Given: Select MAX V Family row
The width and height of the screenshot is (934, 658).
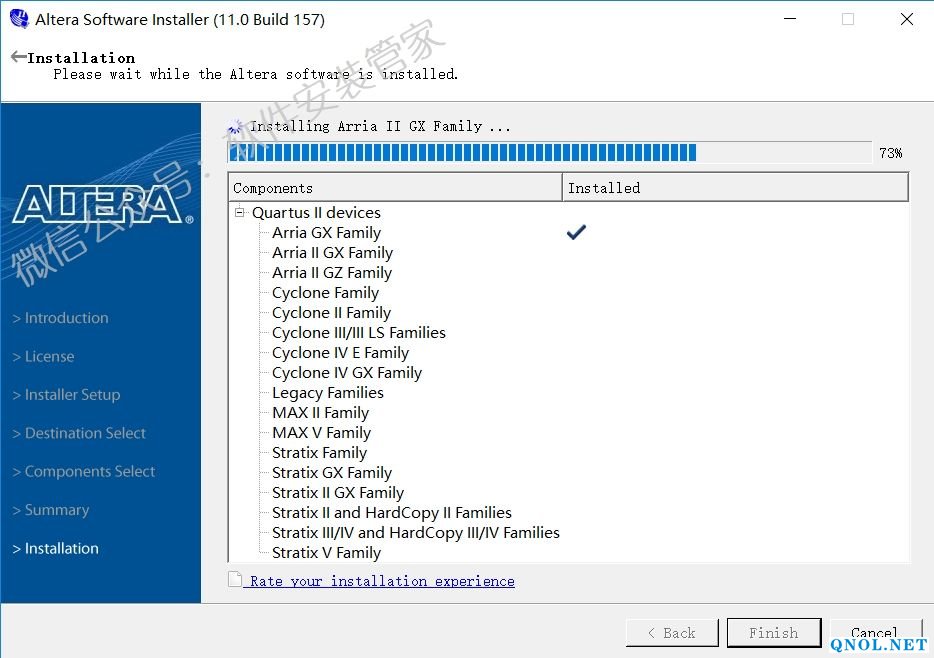Looking at the screenshot, I should pyautogui.click(x=321, y=433).
